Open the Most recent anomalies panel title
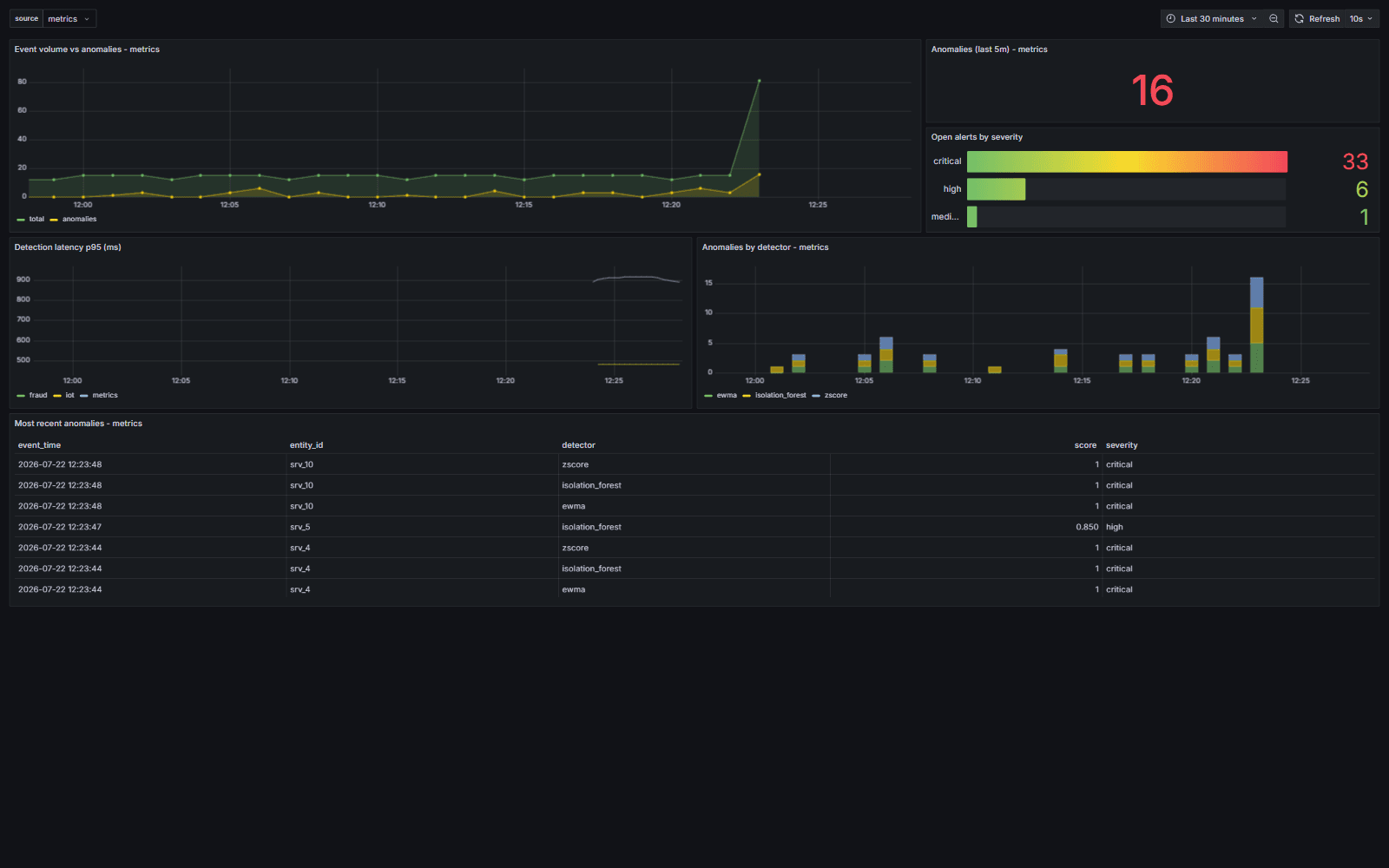The image size is (1389, 868). 78,424
